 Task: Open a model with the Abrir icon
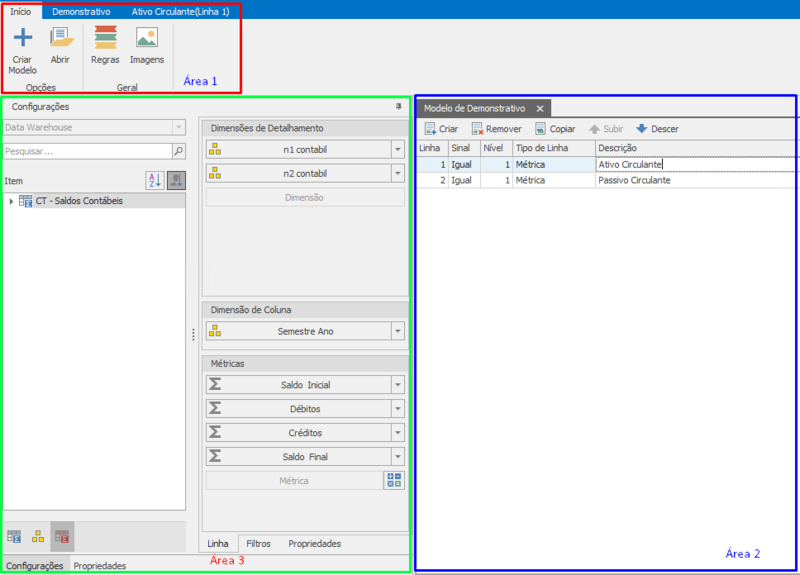pos(61,38)
